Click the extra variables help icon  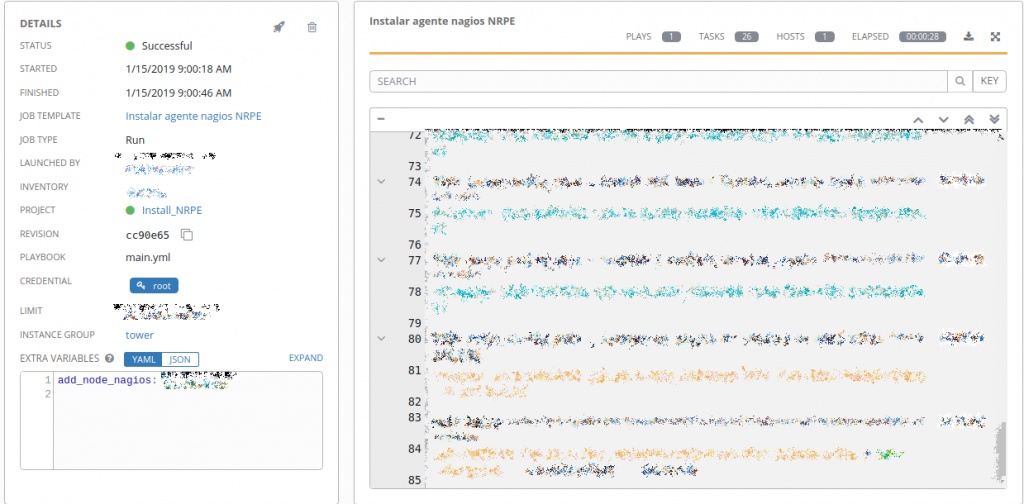(x=109, y=358)
